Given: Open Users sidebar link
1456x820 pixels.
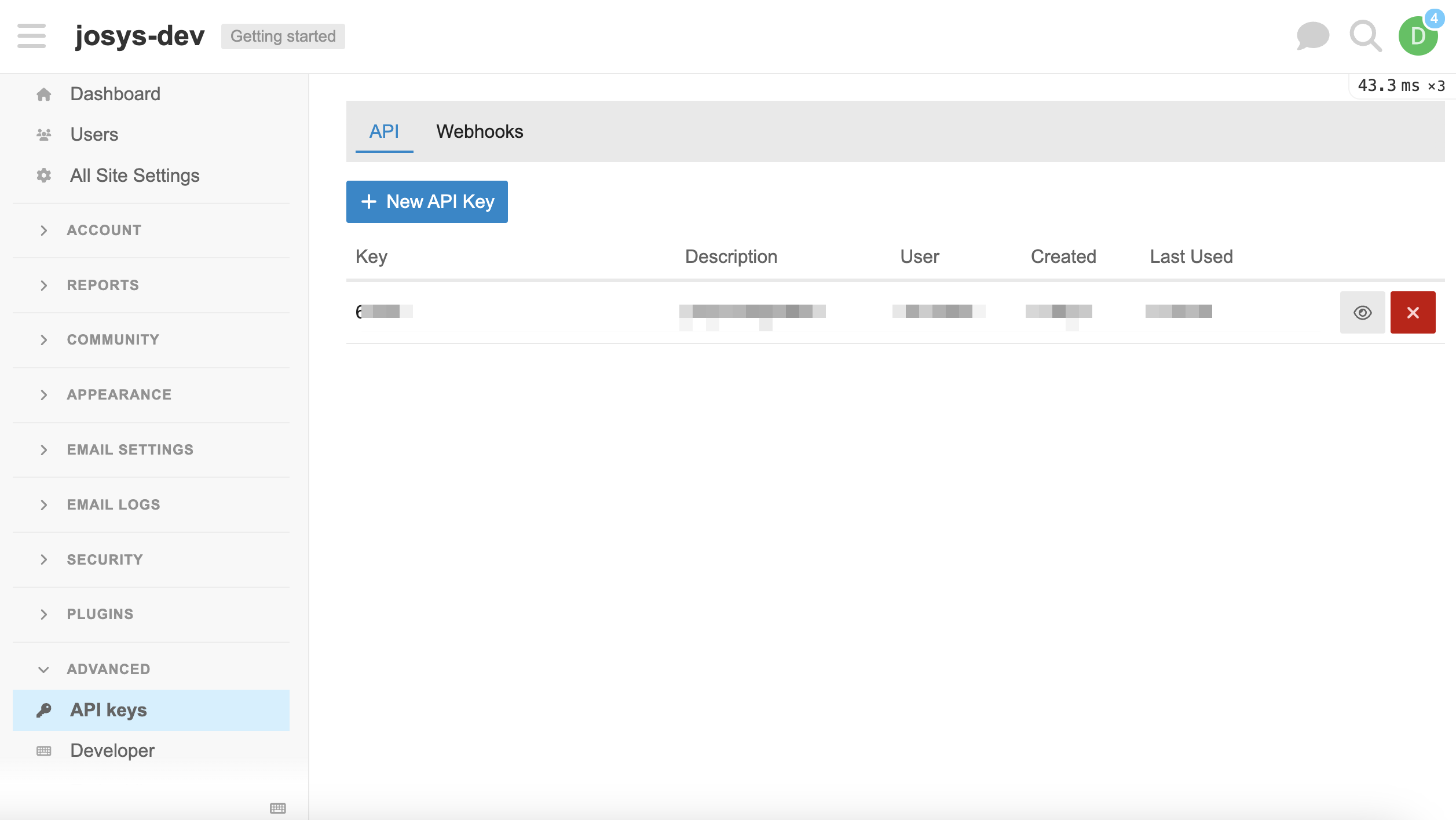Looking at the screenshot, I should (x=94, y=134).
